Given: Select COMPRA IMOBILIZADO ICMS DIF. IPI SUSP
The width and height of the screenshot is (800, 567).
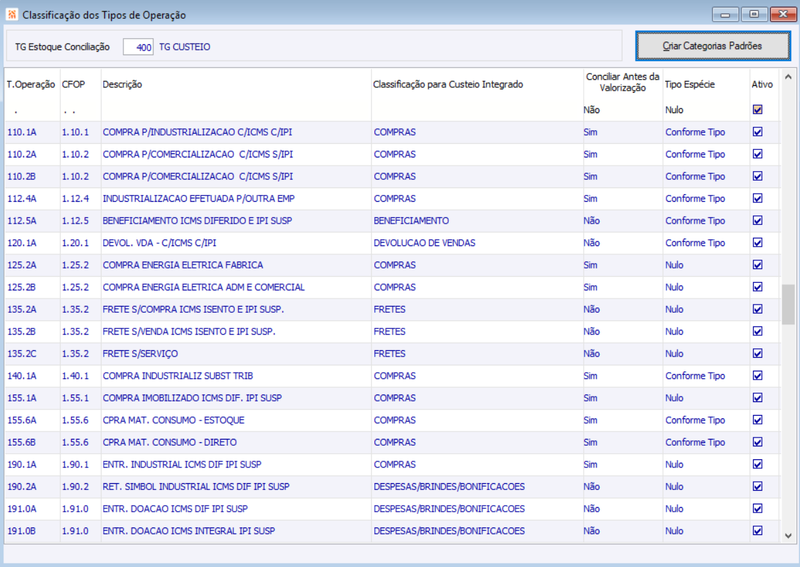Looking at the screenshot, I should pos(192,398).
